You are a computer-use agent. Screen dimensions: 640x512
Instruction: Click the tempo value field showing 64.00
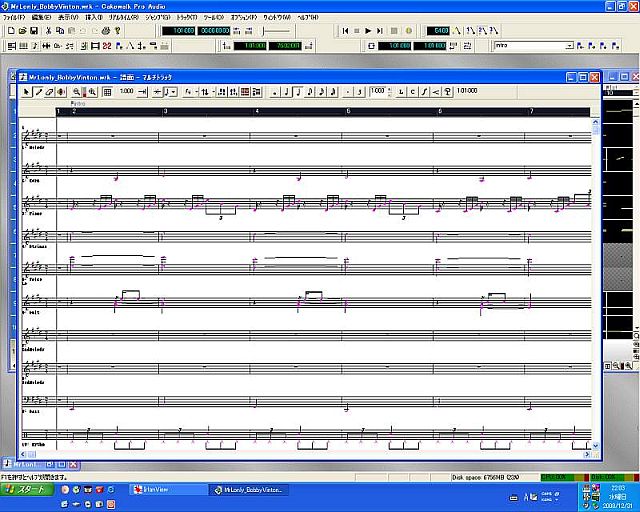438,31
